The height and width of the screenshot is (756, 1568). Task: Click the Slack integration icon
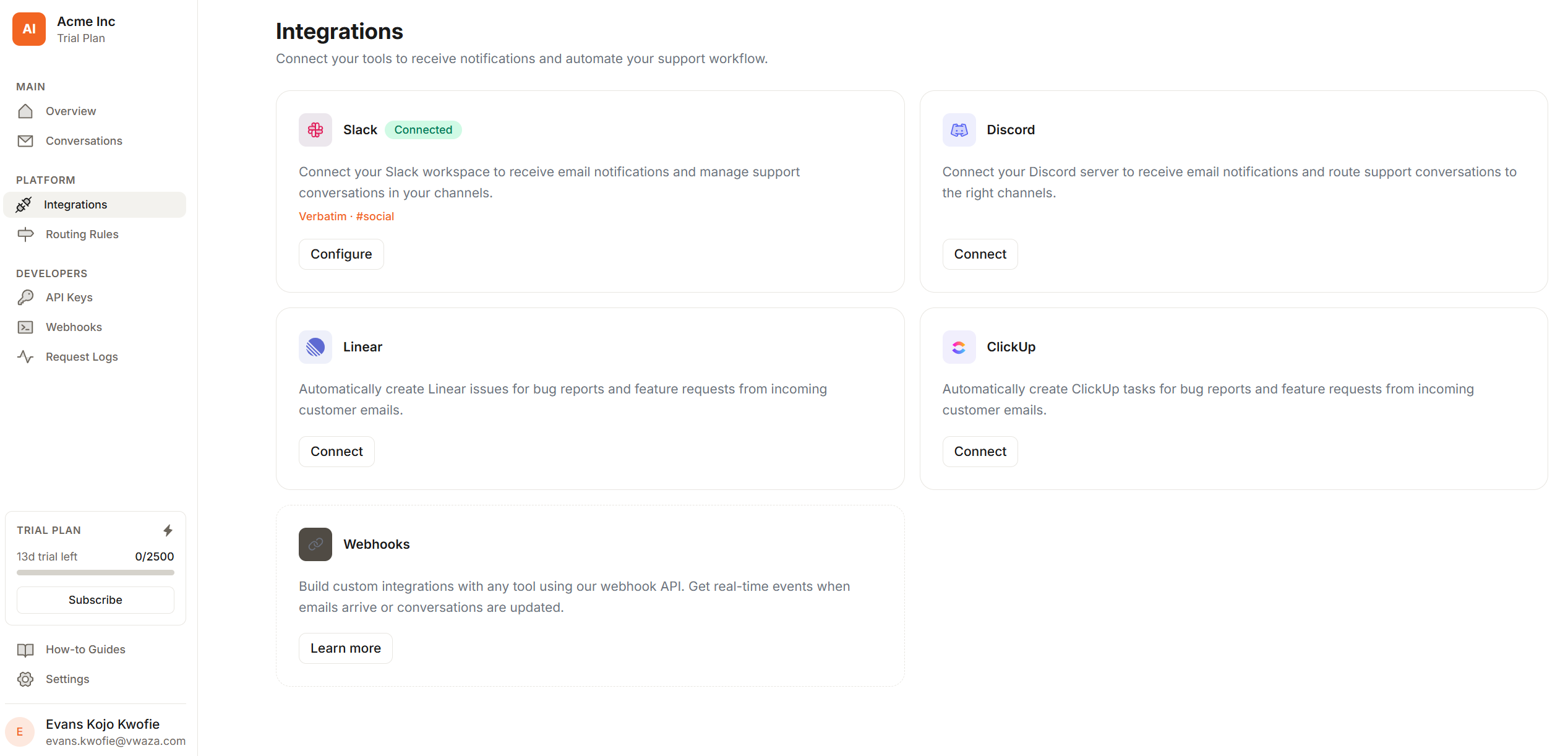coord(315,130)
